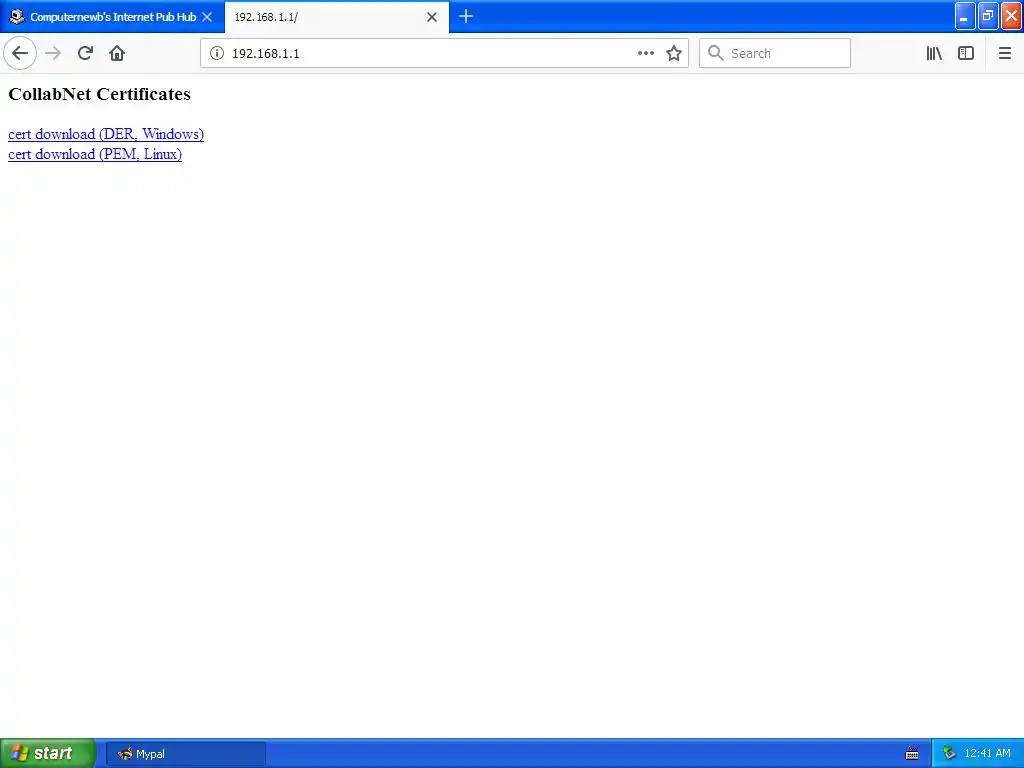Open the Library bookshelf icon
Viewport: 1024px width, 768px height.
coord(934,54)
